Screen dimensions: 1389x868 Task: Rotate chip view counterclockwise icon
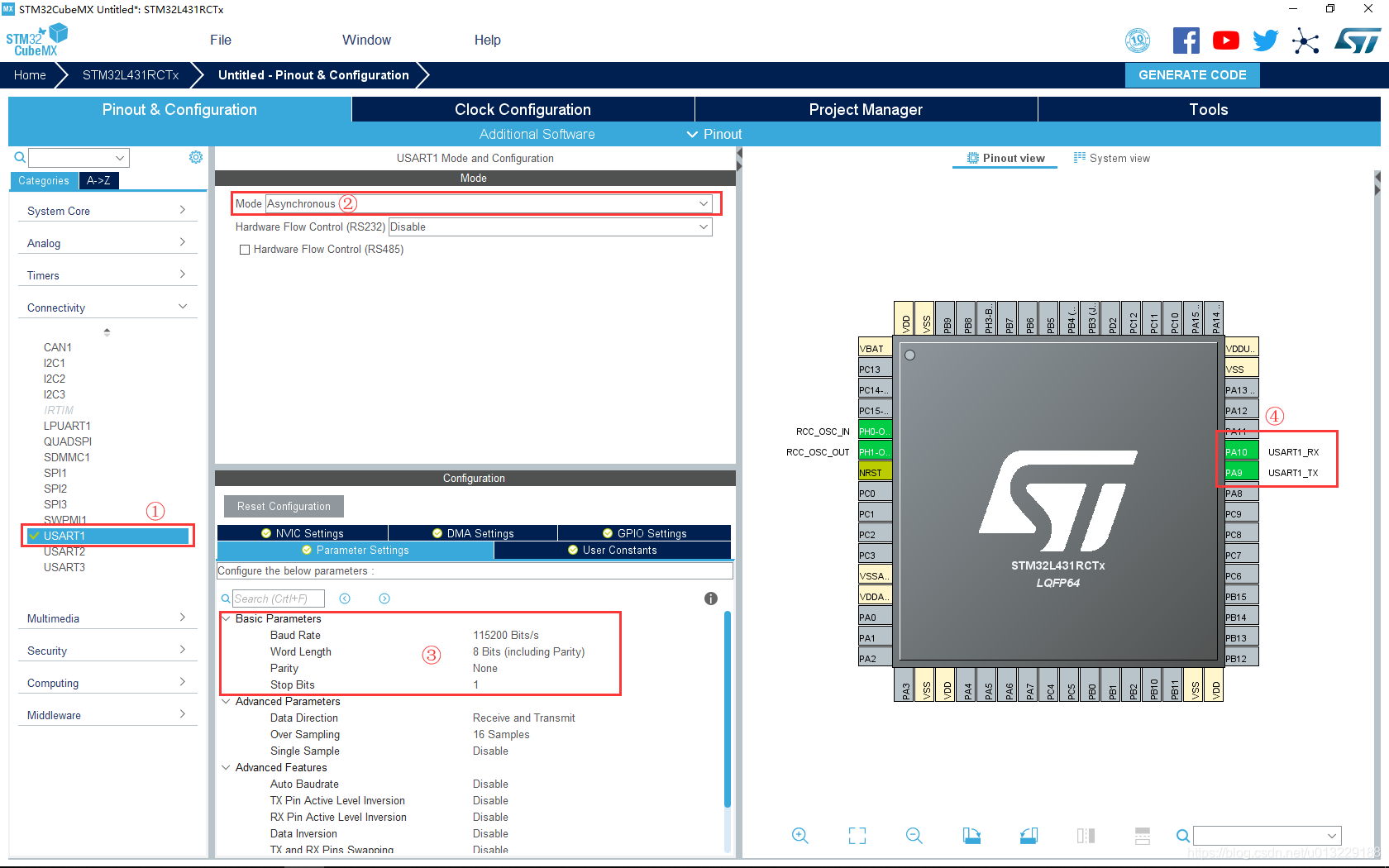[x=1029, y=836]
